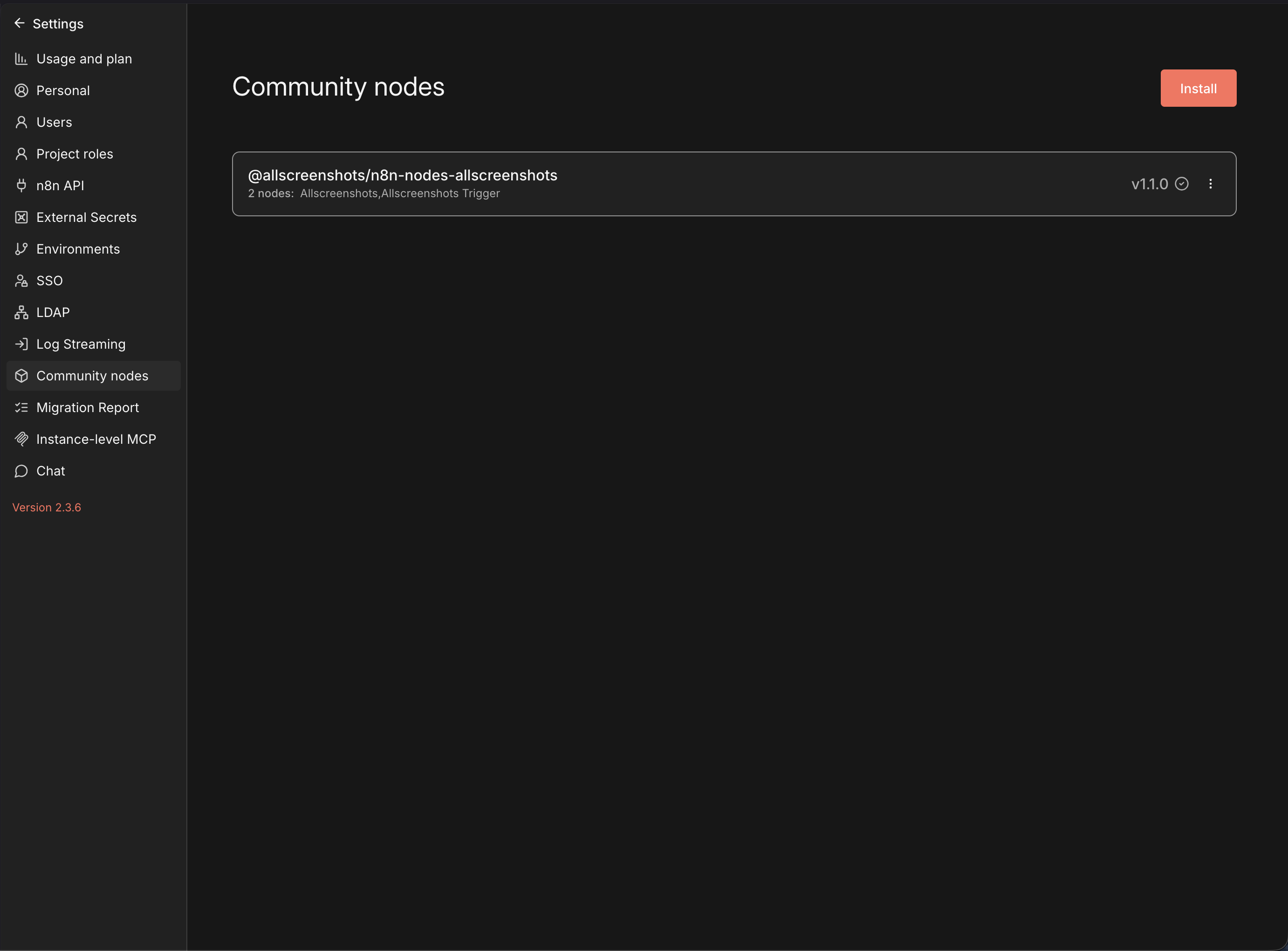
Task: Click the @allscreenshots/n8n-nodes-allscreenshots package name
Action: click(x=402, y=175)
